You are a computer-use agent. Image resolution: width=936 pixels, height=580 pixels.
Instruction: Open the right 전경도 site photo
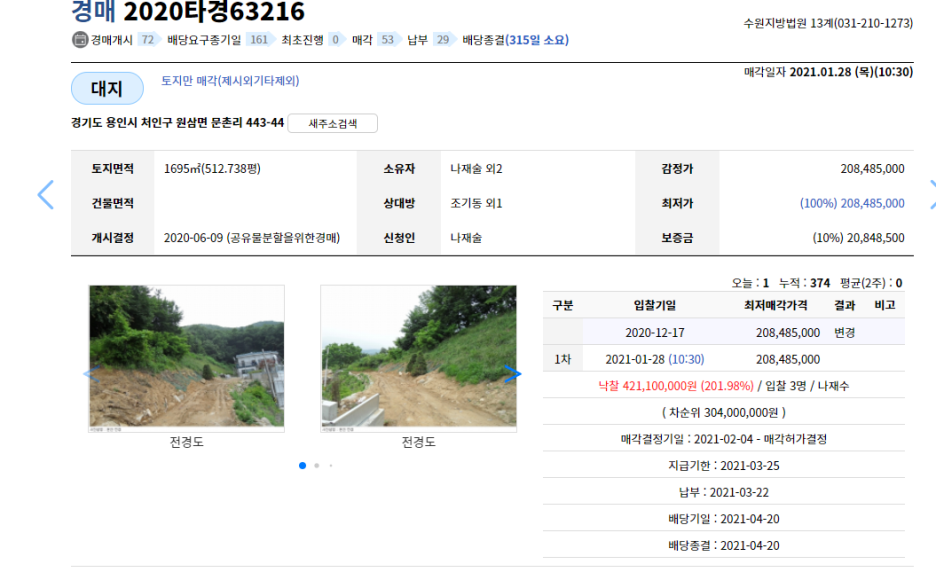pyautogui.click(x=418, y=358)
